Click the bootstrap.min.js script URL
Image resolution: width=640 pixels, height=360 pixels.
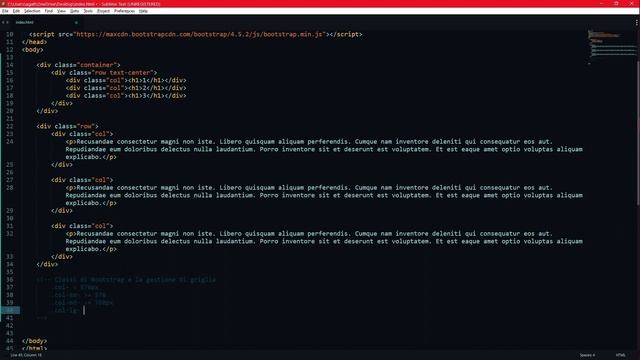point(200,34)
